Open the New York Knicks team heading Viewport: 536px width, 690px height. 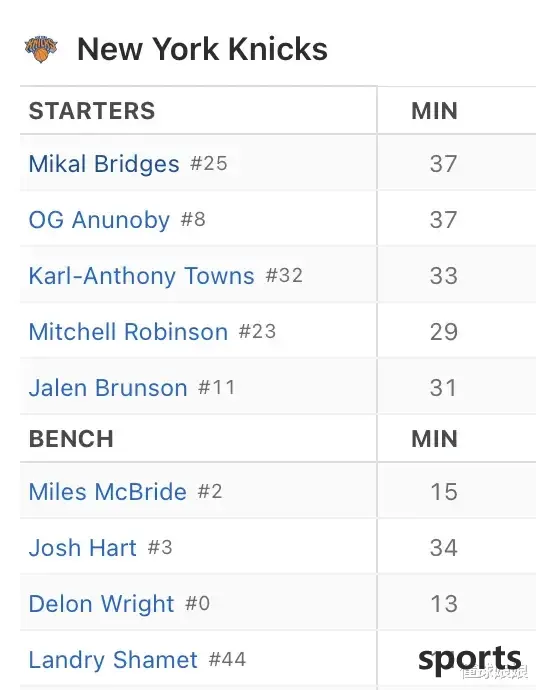[202, 48]
